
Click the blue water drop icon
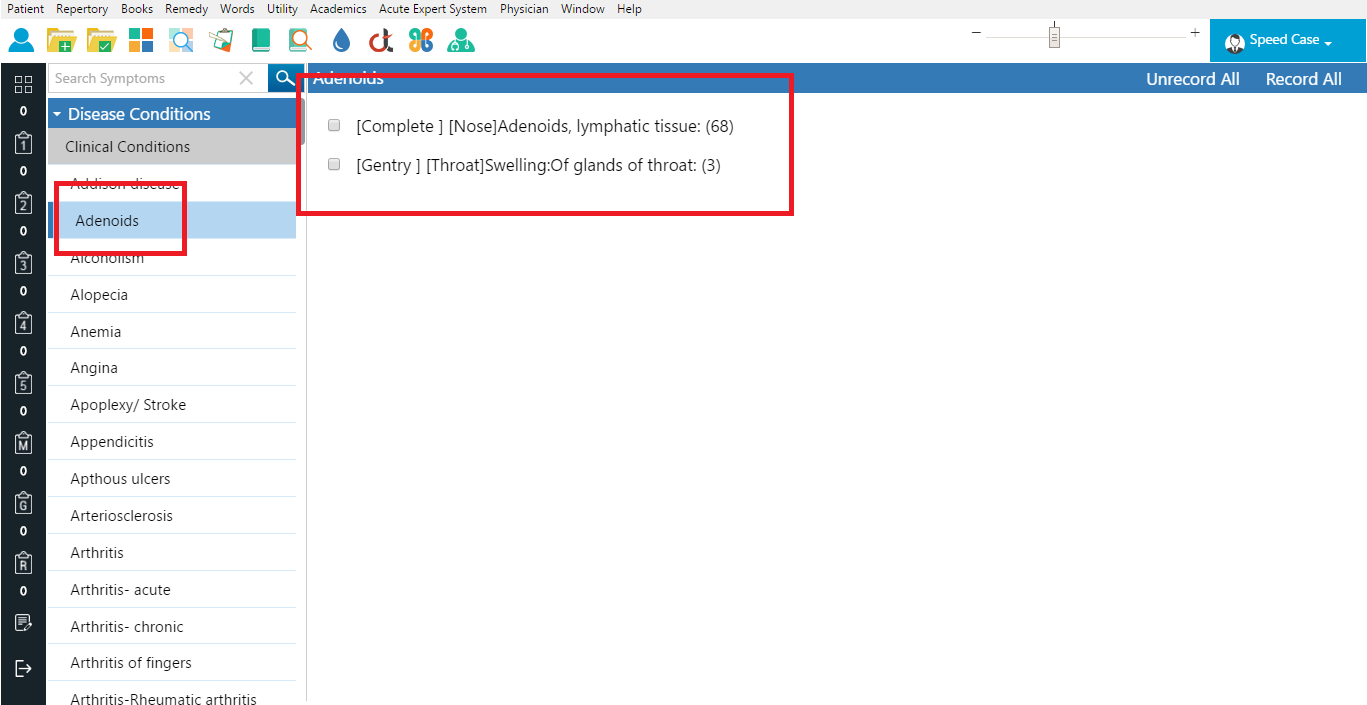click(341, 40)
